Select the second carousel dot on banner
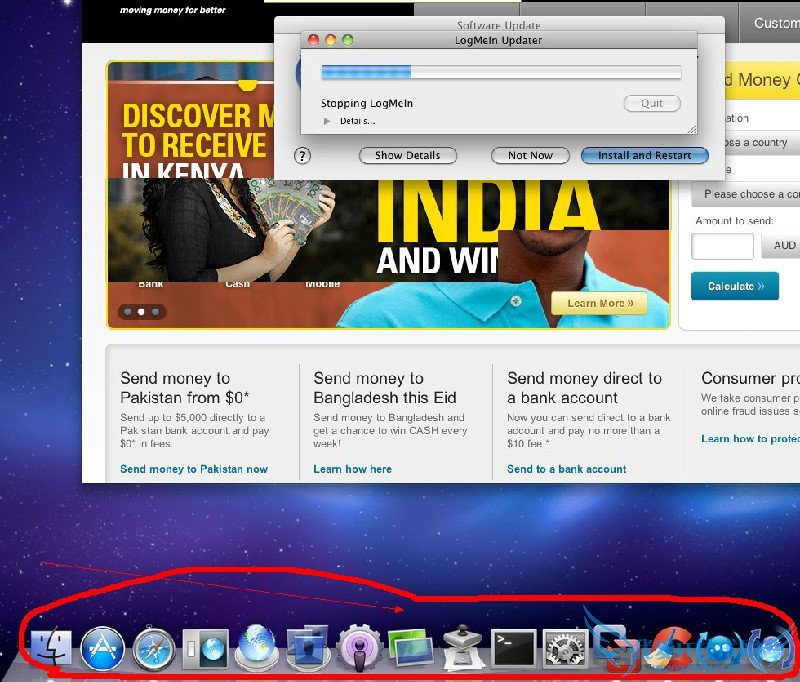Image resolution: width=800 pixels, height=682 pixels. pyautogui.click(x=141, y=312)
